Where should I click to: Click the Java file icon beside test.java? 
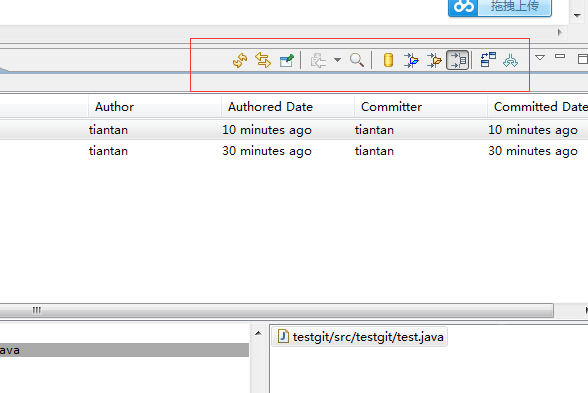tap(283, 336)
